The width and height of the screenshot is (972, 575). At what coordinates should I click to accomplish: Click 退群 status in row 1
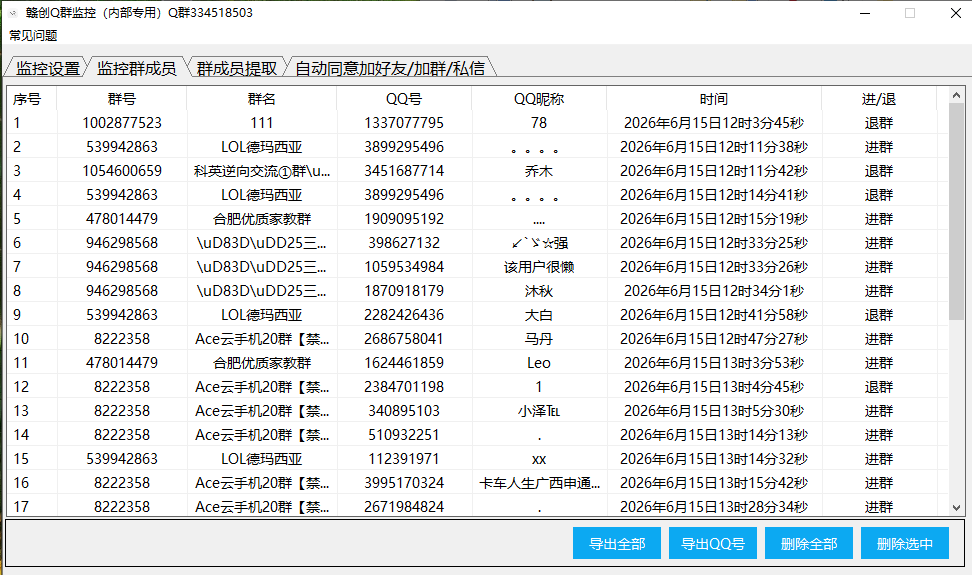879,123
